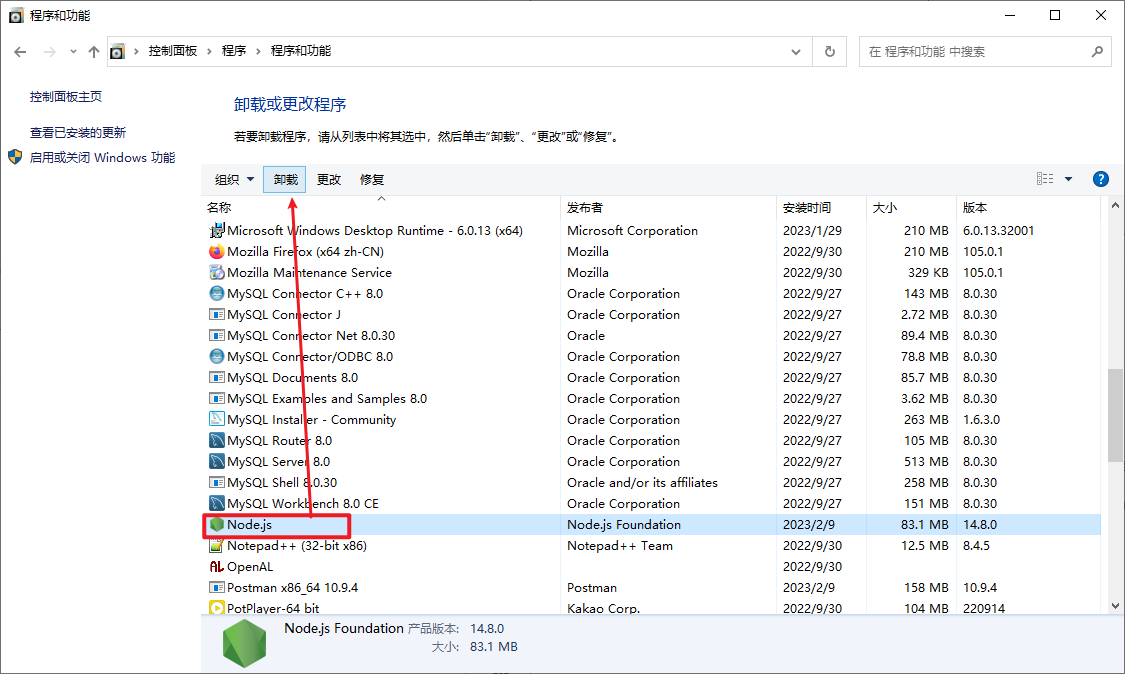Select MySQL Examples and Samples icon
This screenshot has height=674, width=1125.
pos(217,398)
